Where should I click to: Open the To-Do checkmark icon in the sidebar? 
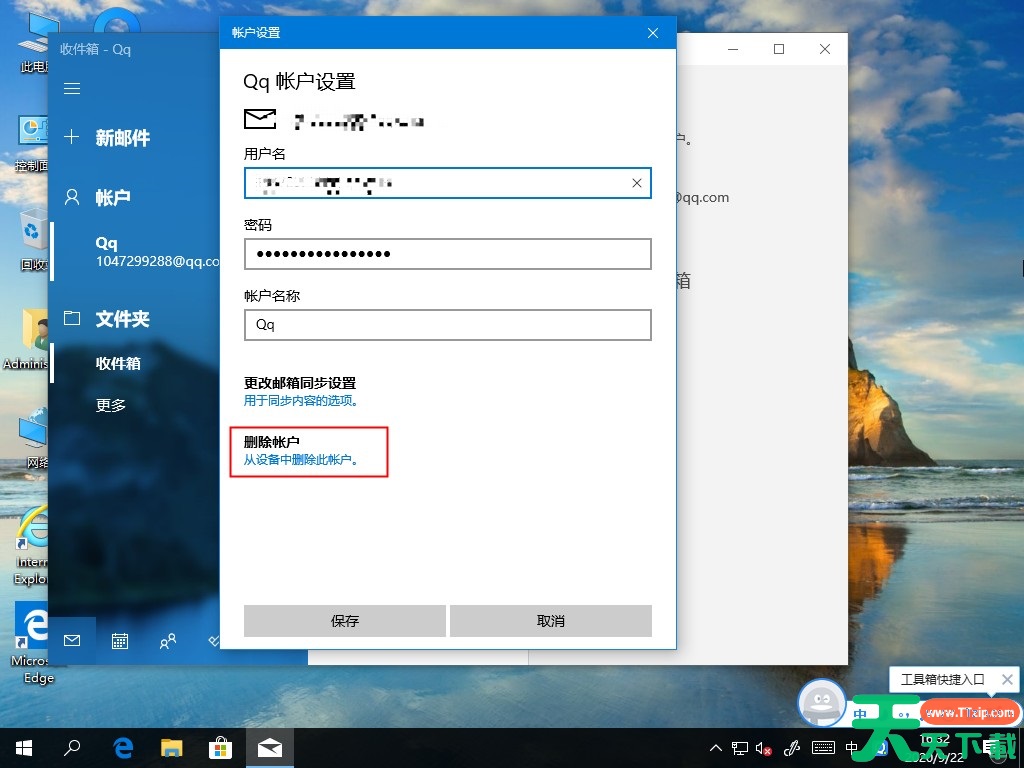(x=213, y=641)
